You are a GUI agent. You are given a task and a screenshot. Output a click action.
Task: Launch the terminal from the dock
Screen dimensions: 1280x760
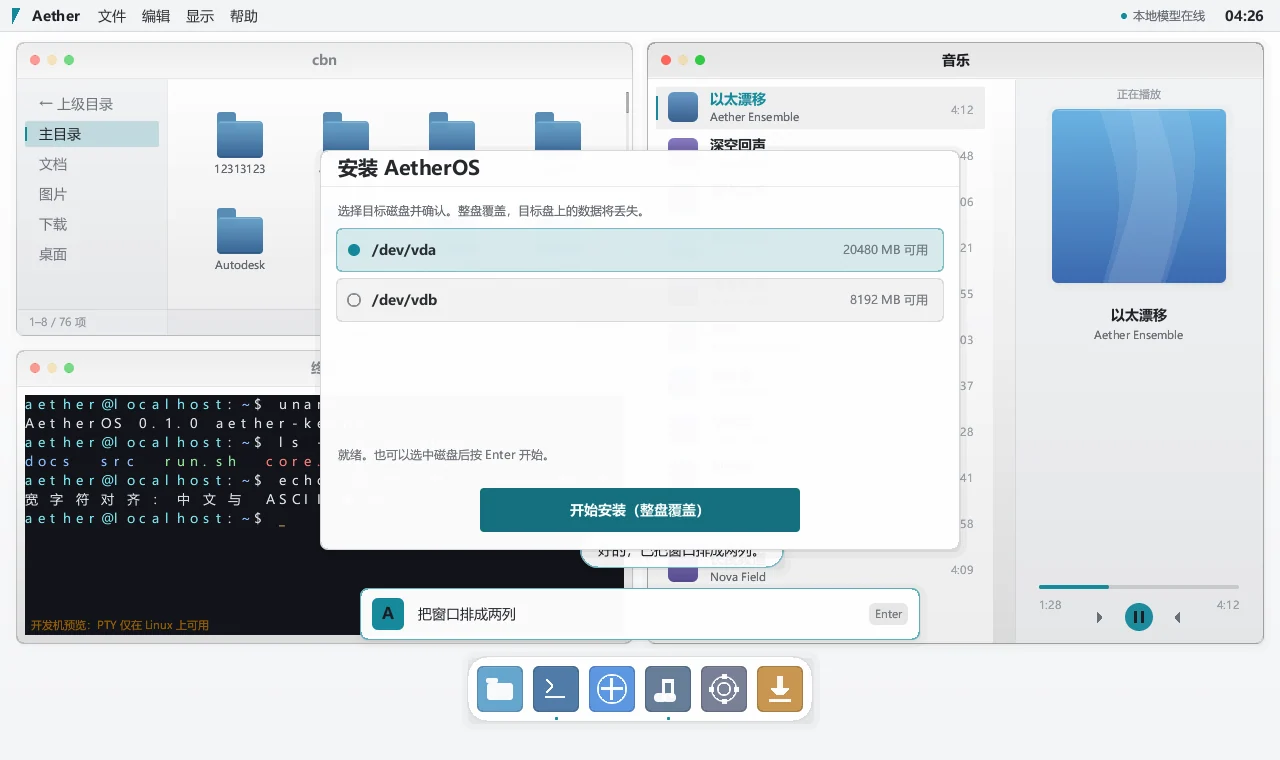point(556,689)
